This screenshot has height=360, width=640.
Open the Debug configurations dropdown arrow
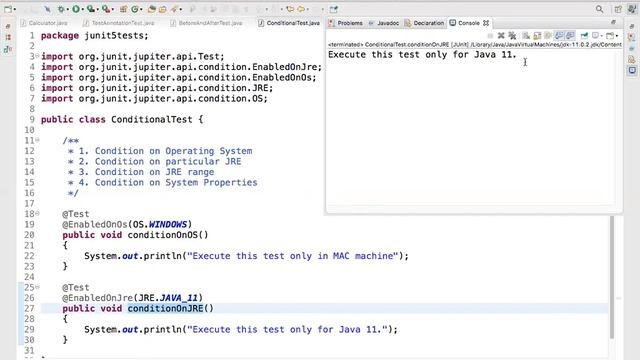point(68,9)
